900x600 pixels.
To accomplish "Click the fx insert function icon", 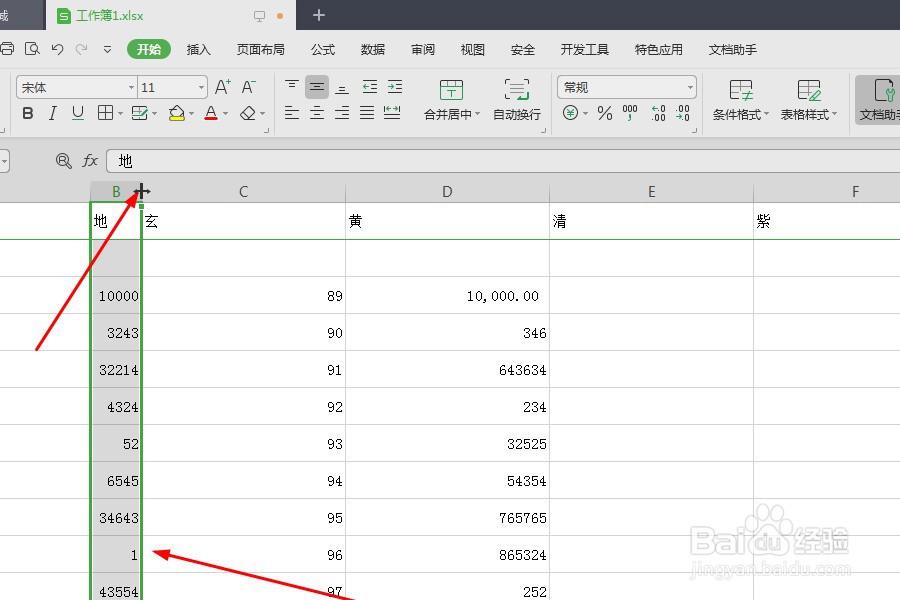I will pyautogui.click(x=90, y=160).
